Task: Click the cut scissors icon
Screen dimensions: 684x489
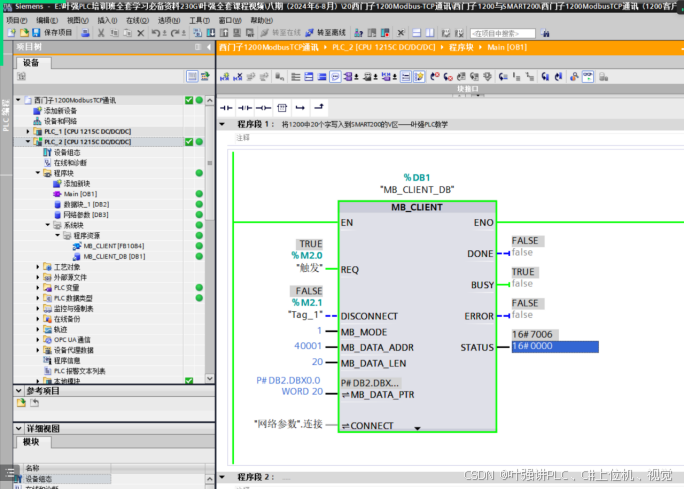Action: [101, 33]
